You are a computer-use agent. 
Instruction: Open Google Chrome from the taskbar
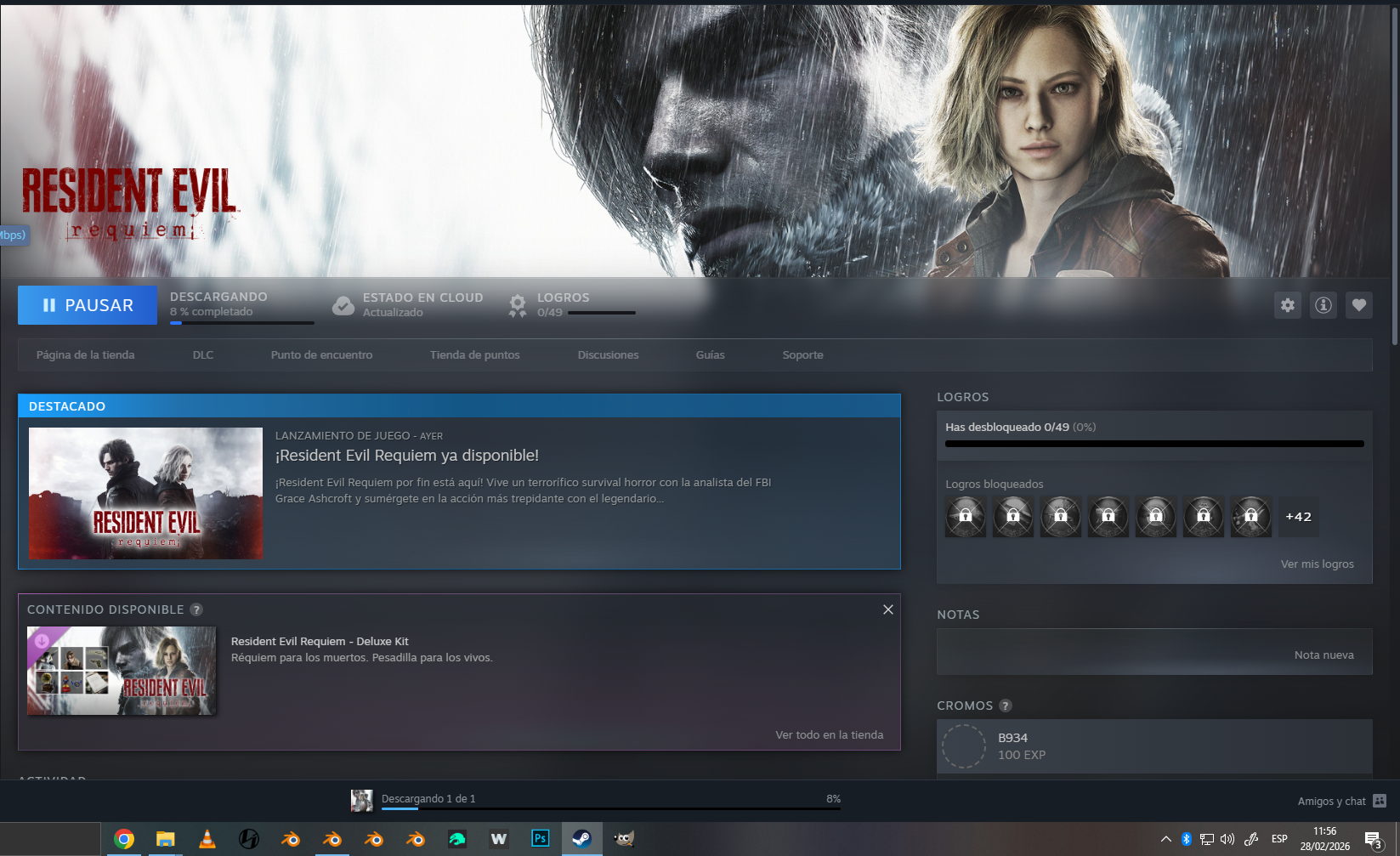(x=124, y=840)
